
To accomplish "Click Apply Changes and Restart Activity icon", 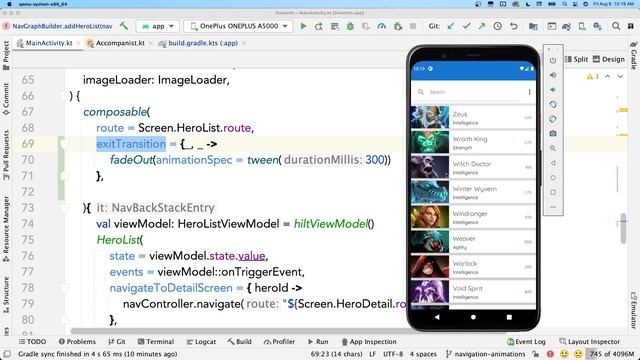I will [x=319, y=26].
